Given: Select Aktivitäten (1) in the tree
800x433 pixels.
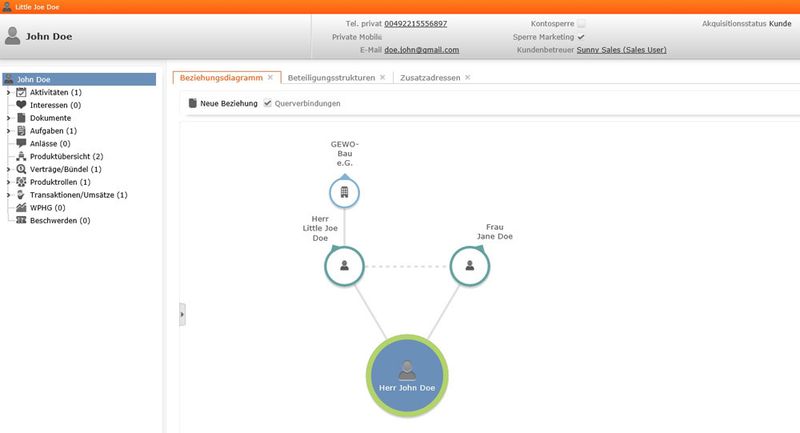Looking at the screenshot, I should (56, 92).
